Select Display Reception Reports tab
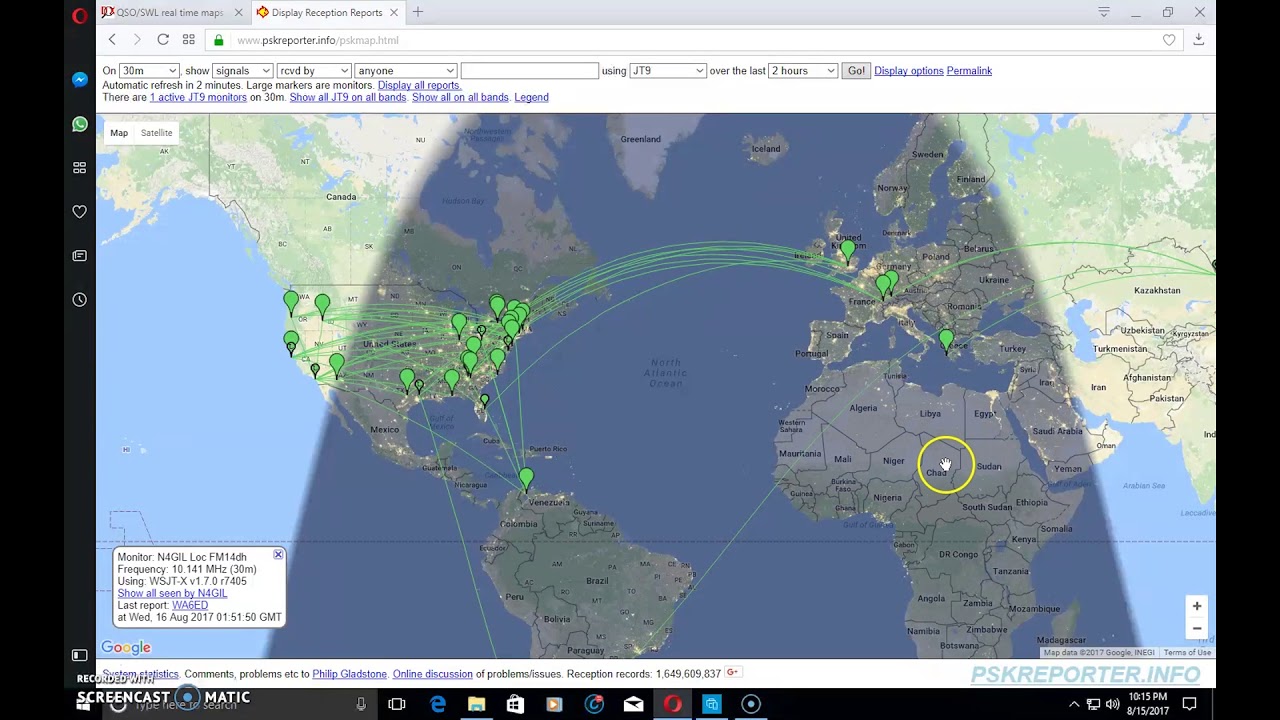 (326, 12)
